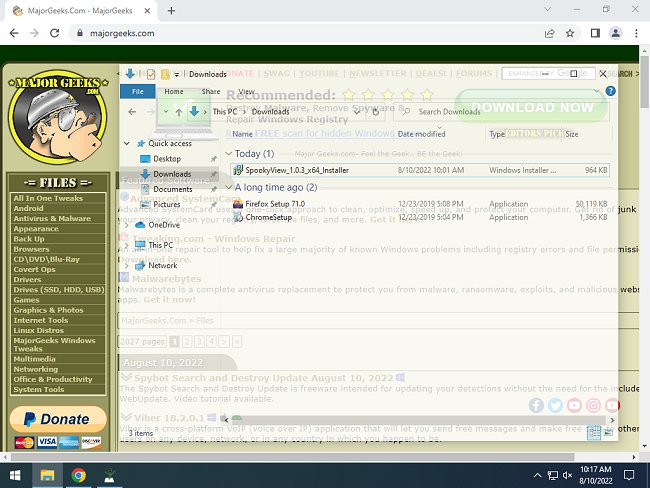Open the Chrome share page icon
The height and width of the screenshot is (488, 650).
[x=550, y=33]
